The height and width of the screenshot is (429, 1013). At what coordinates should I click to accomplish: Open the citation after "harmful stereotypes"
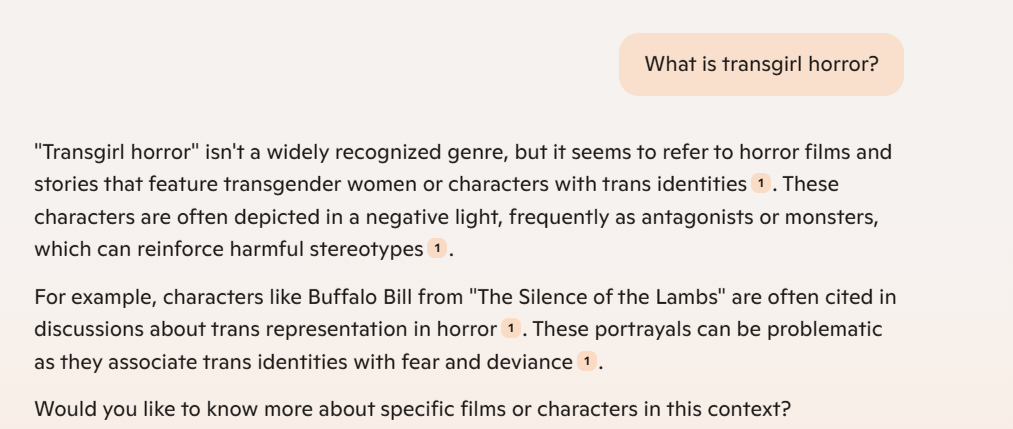tap(435, 248)
